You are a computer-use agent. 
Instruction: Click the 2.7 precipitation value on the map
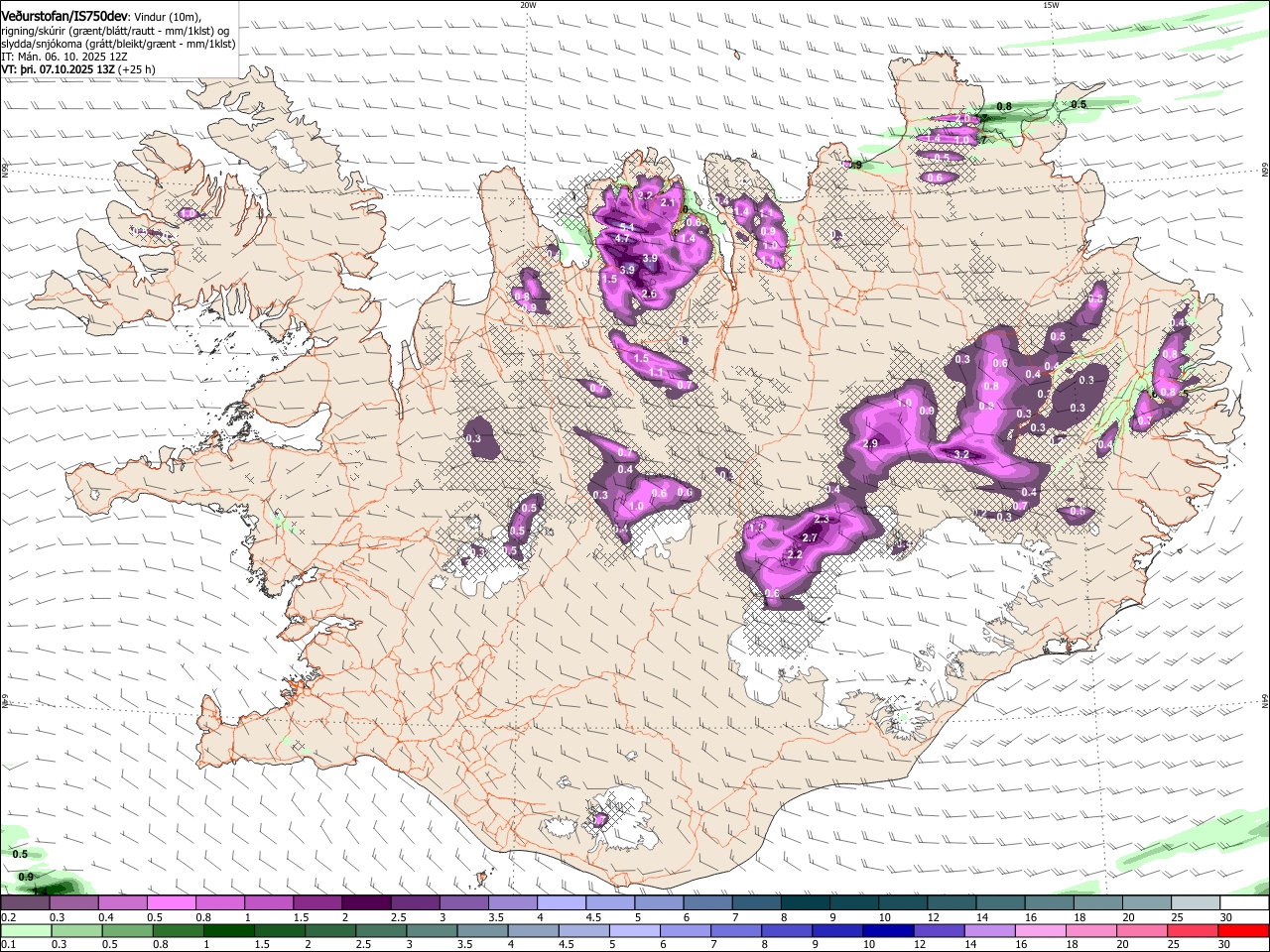[x=810, y=537]
